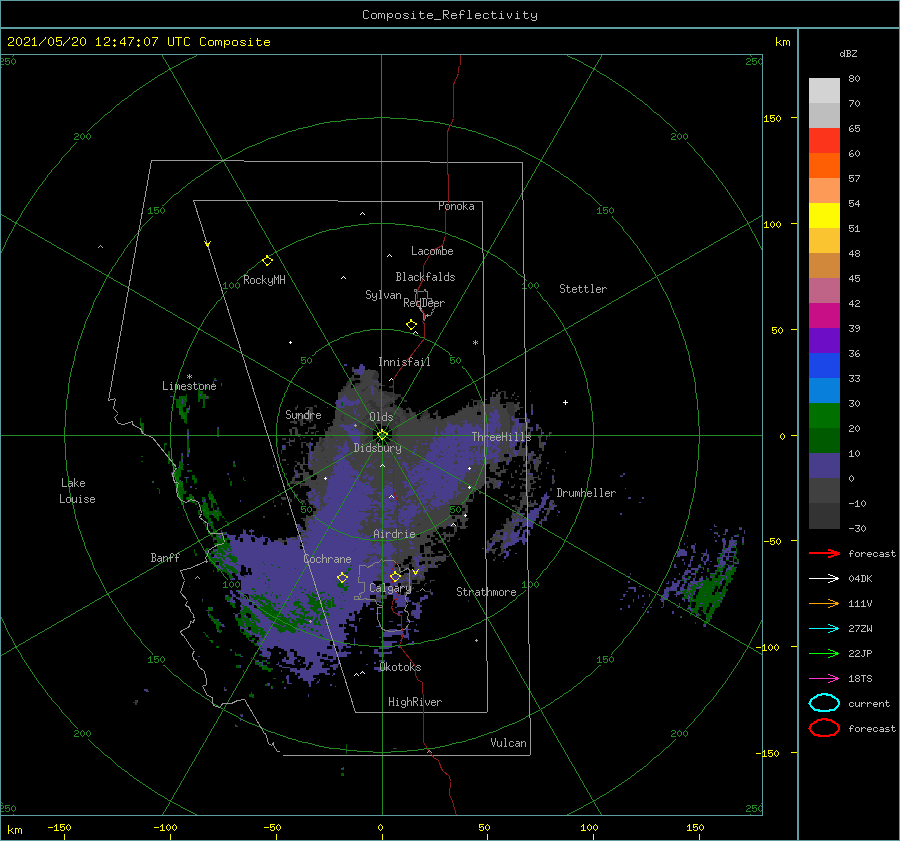900x841 pixels.
Task: Pick the hot pink 42 dBZ swatch
Action: tap(824, 316)
